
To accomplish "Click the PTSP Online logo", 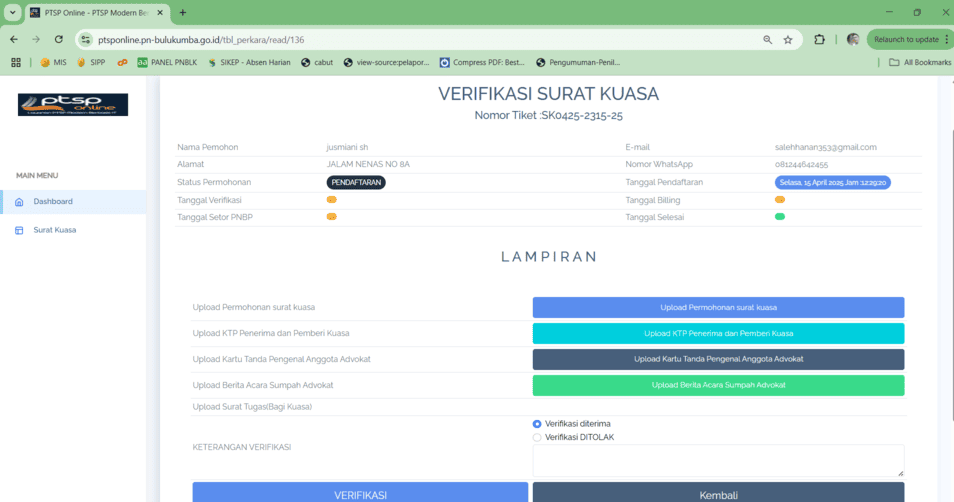I will (x=73, y=105).
